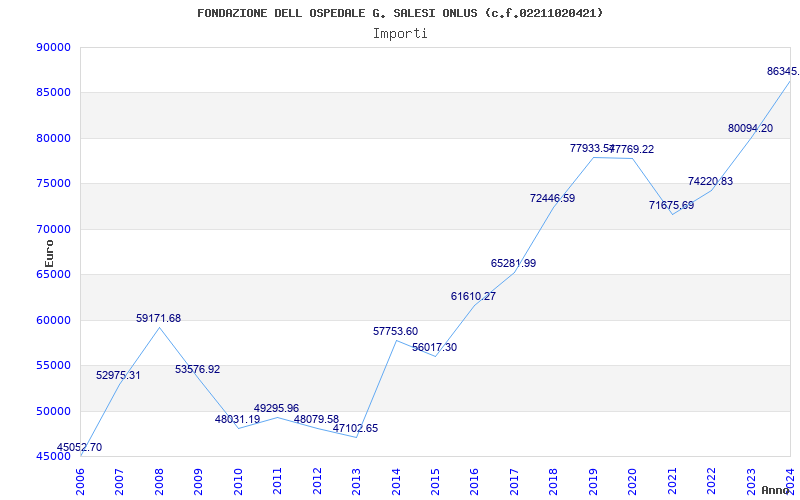
Task: Click data label 77933.54
Action: point(592,148)
